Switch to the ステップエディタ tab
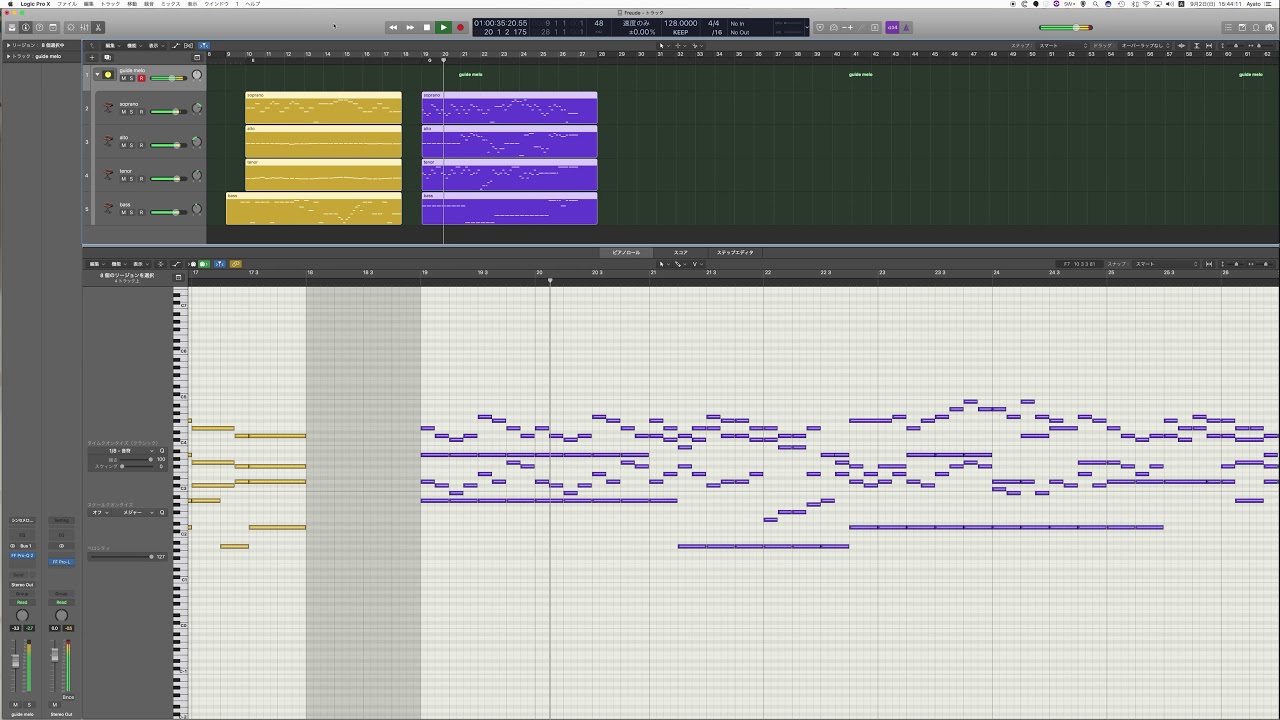Image resolution: width=1280 pixels, height=720 pixels. pos(735,252)
